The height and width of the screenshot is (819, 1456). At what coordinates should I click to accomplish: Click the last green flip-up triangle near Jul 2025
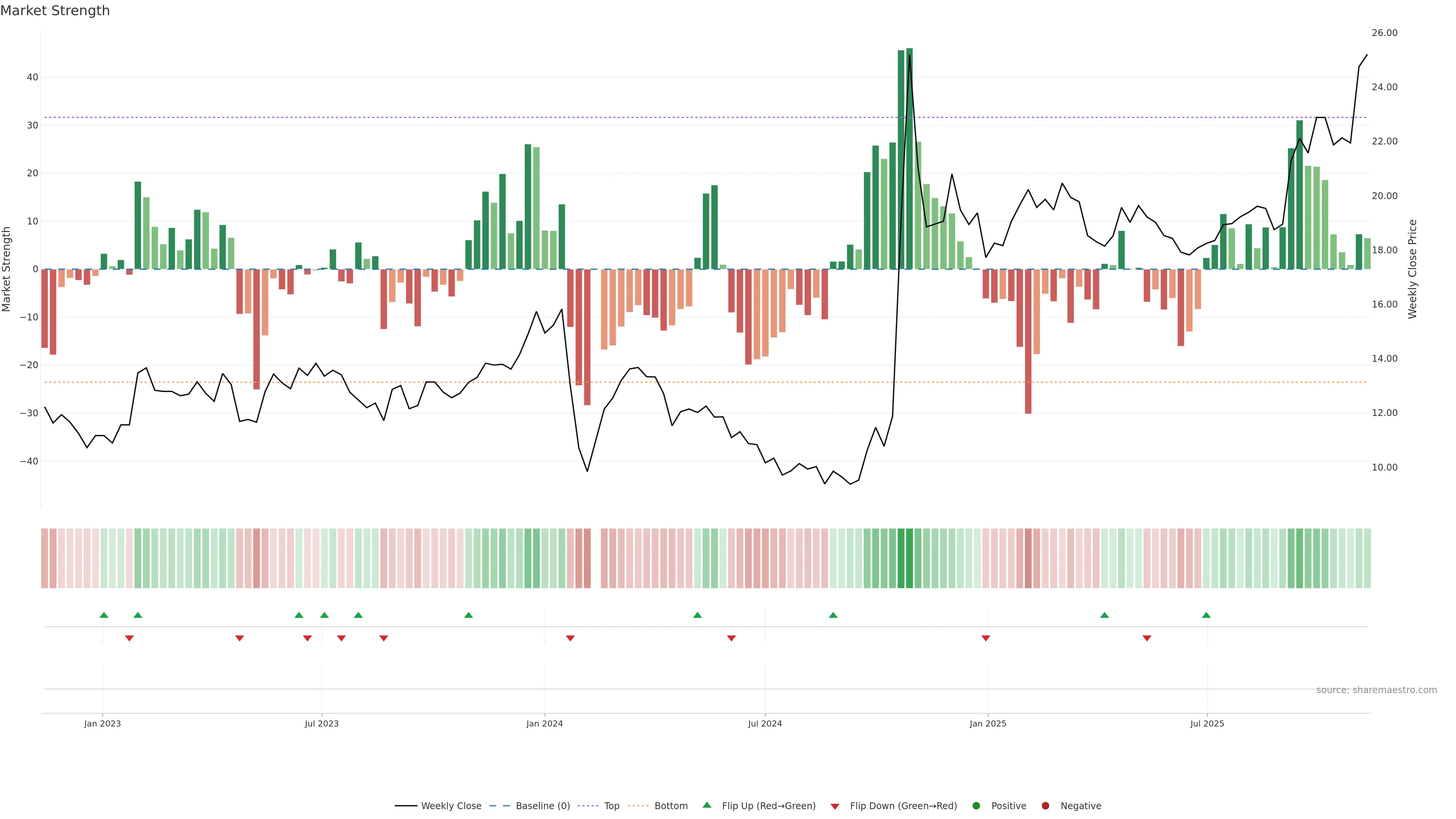coord(1206,615)
